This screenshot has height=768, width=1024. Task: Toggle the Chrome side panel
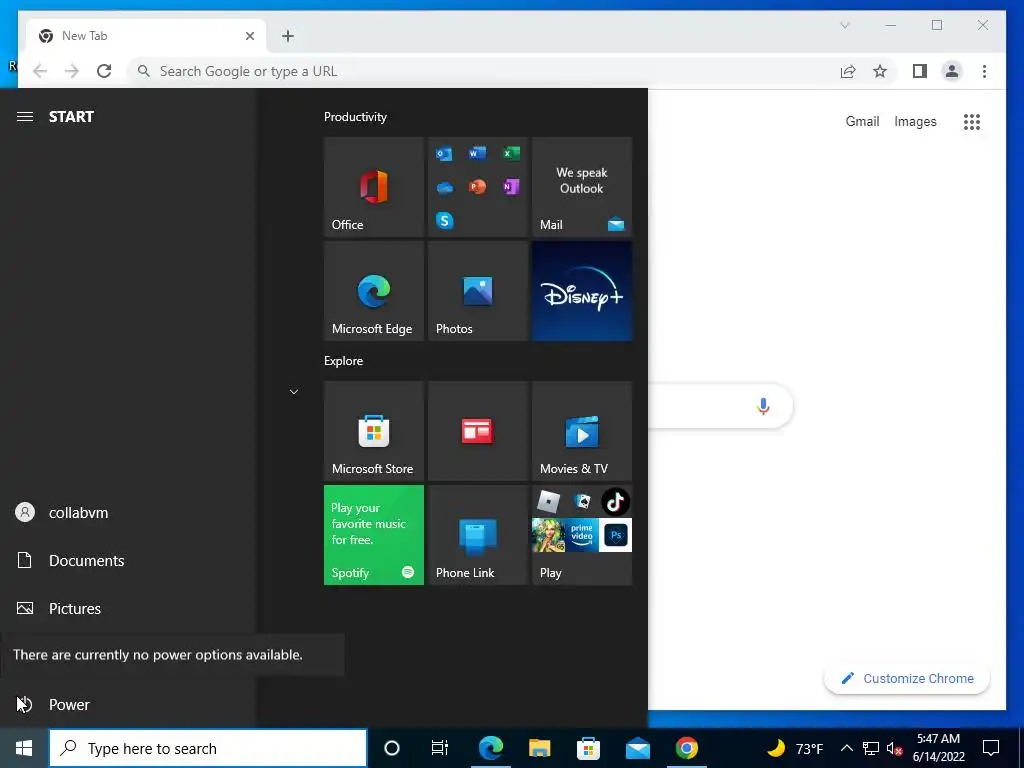point(920,71)
